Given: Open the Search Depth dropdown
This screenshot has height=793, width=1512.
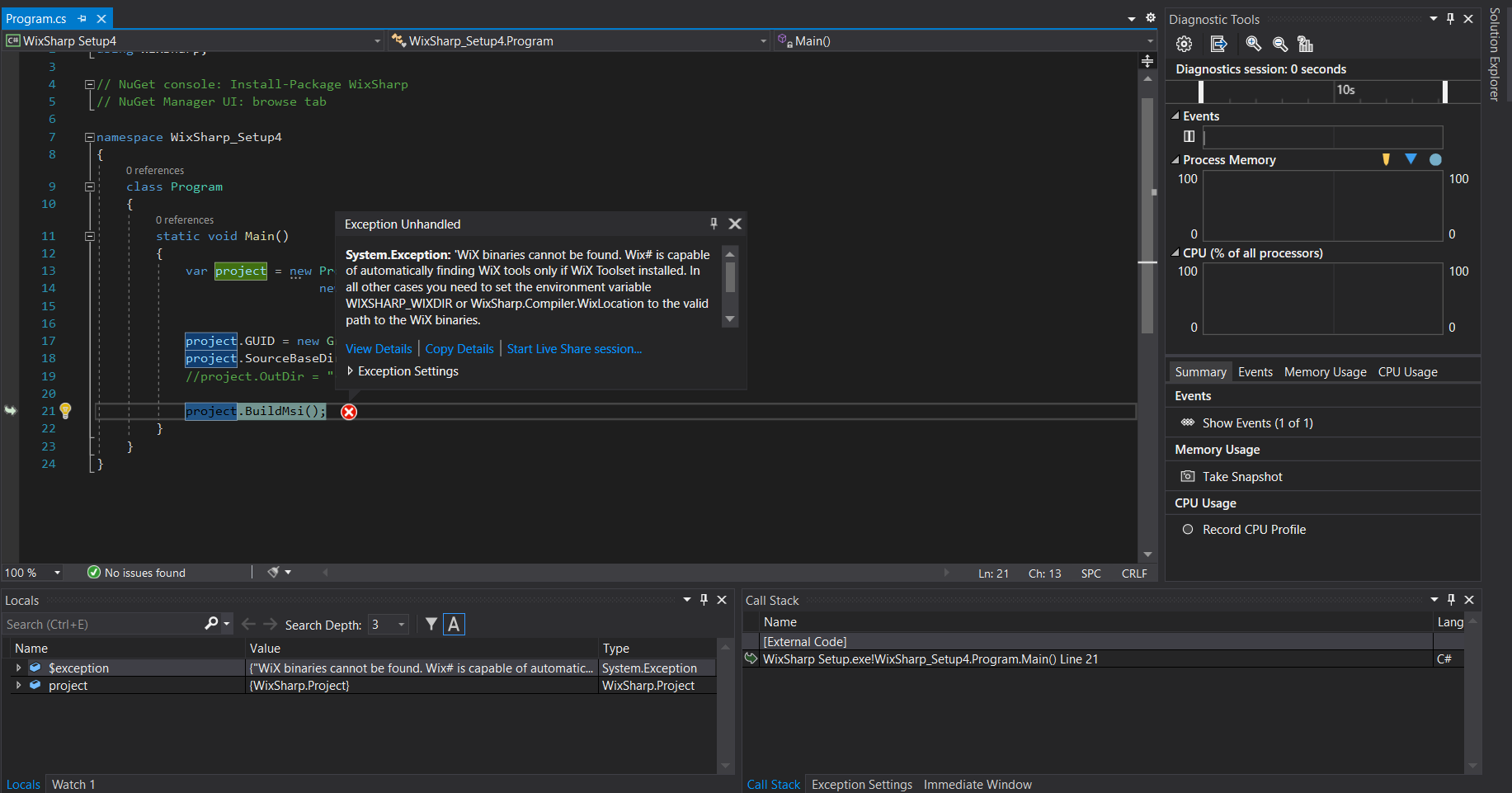Looking at the screenshot, I should (x=402, y=625).
